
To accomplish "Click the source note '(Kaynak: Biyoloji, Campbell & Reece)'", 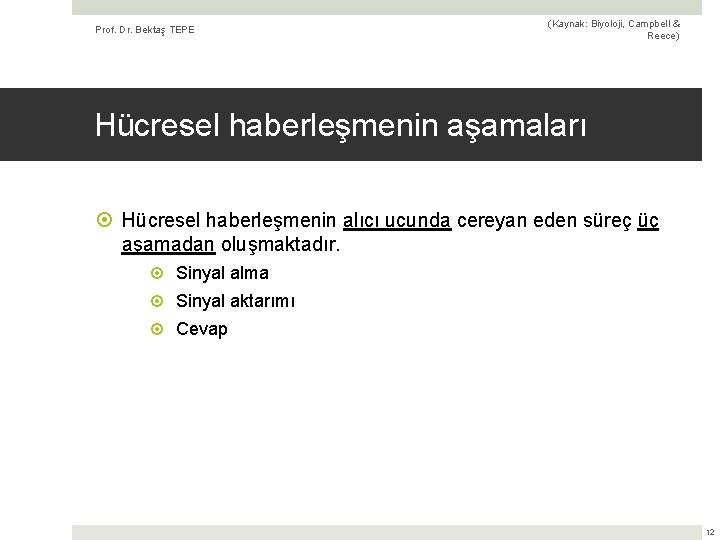I will click(614, 30).
